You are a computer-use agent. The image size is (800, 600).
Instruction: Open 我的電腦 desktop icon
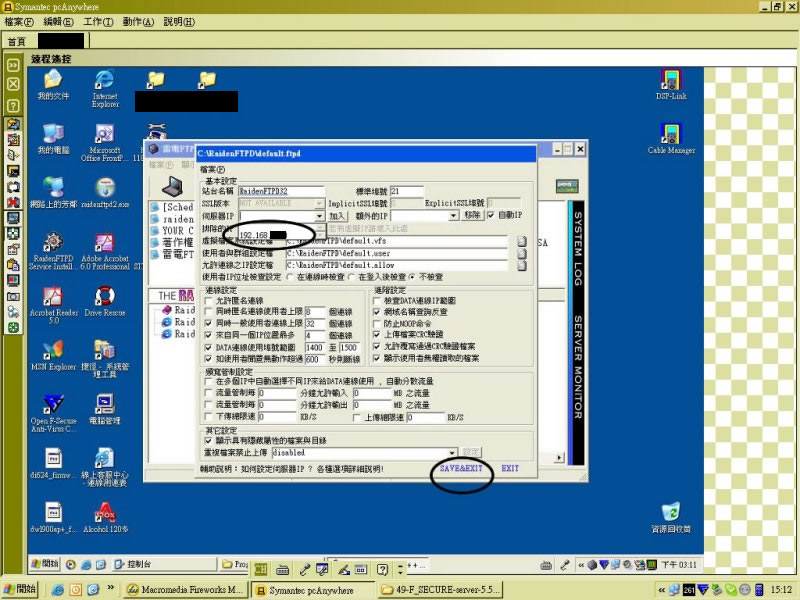click(53, 139)
